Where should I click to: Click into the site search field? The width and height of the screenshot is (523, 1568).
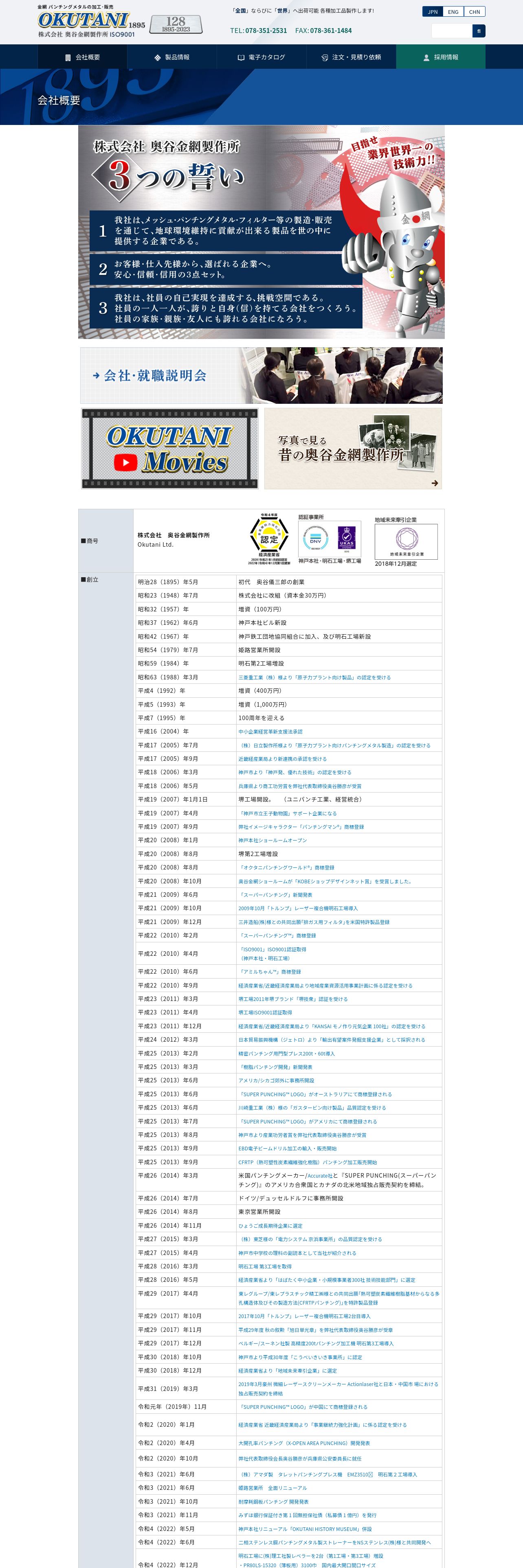452,31
